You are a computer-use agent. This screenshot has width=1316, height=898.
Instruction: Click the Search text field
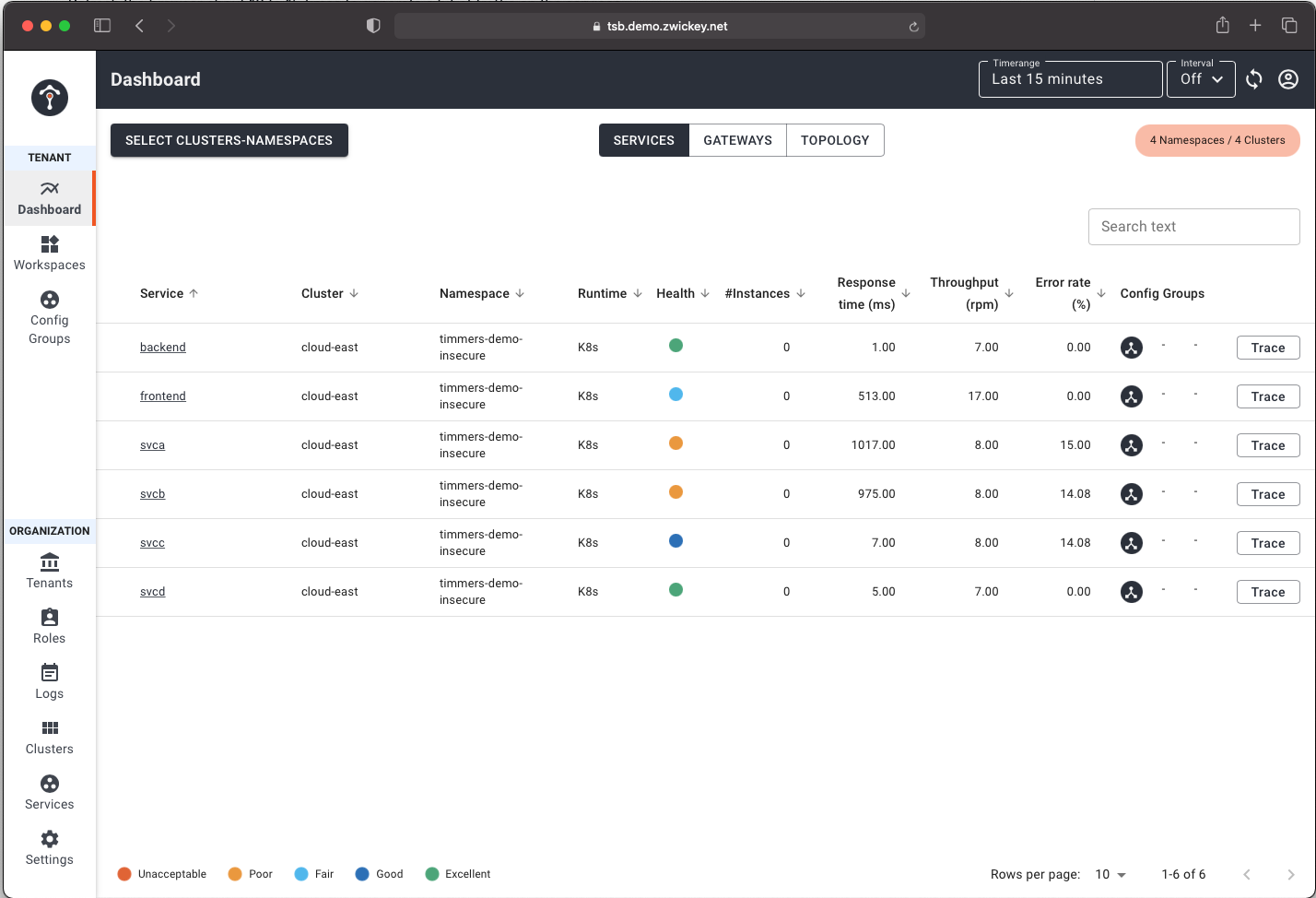pos(1193,227)
